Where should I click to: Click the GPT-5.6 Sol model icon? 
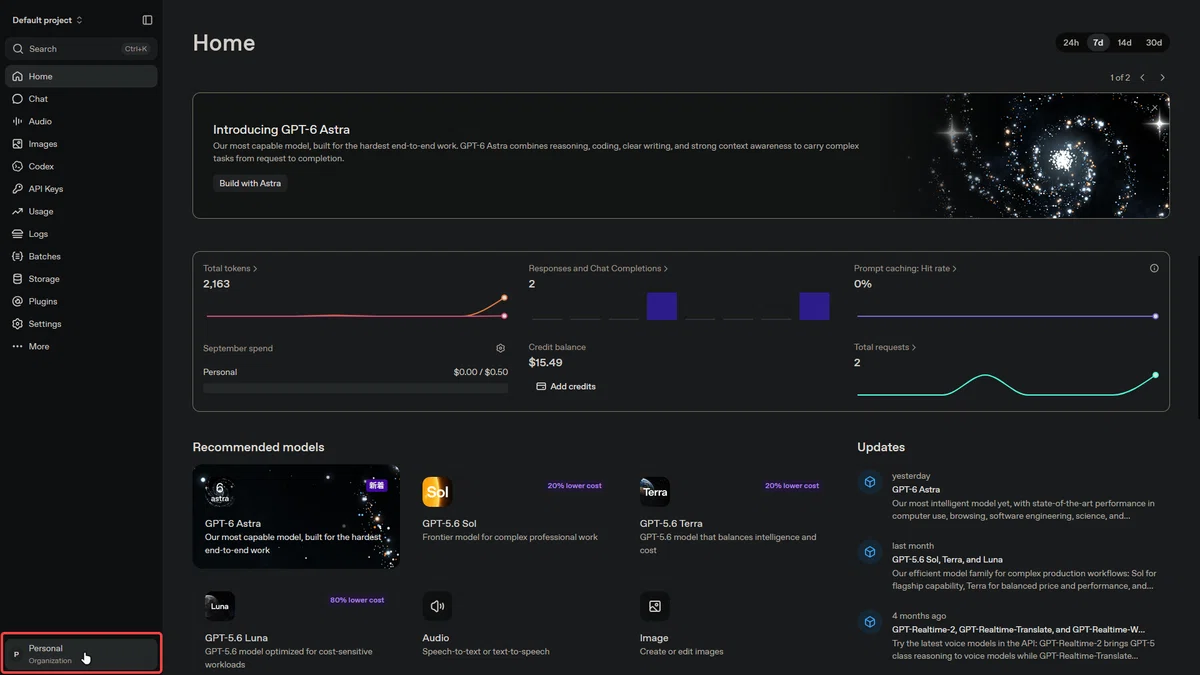437,492
